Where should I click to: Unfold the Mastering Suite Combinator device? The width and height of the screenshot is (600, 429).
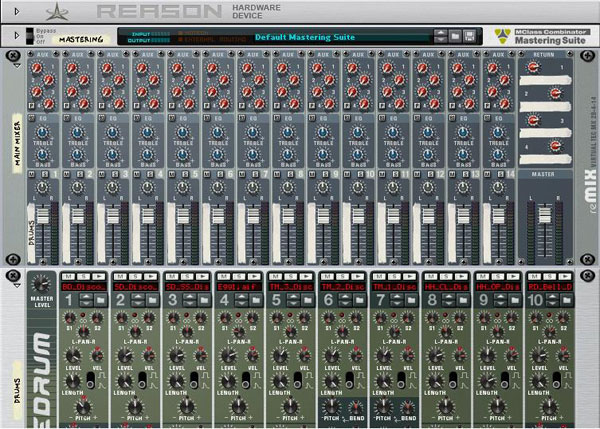click(x=16, y=36)
